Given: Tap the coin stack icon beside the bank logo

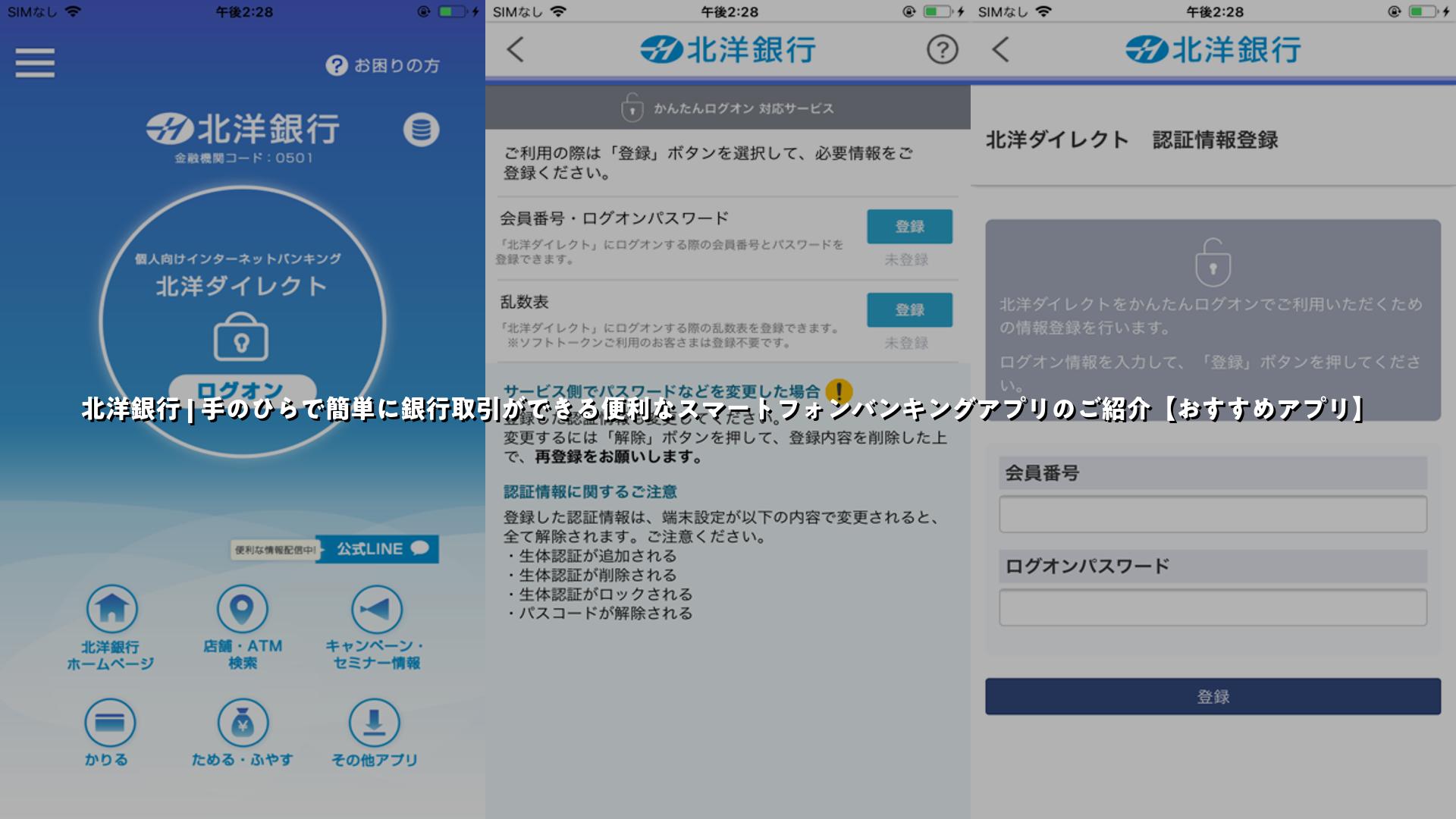Looking at the screenshot, I should (x=421, y=130).
